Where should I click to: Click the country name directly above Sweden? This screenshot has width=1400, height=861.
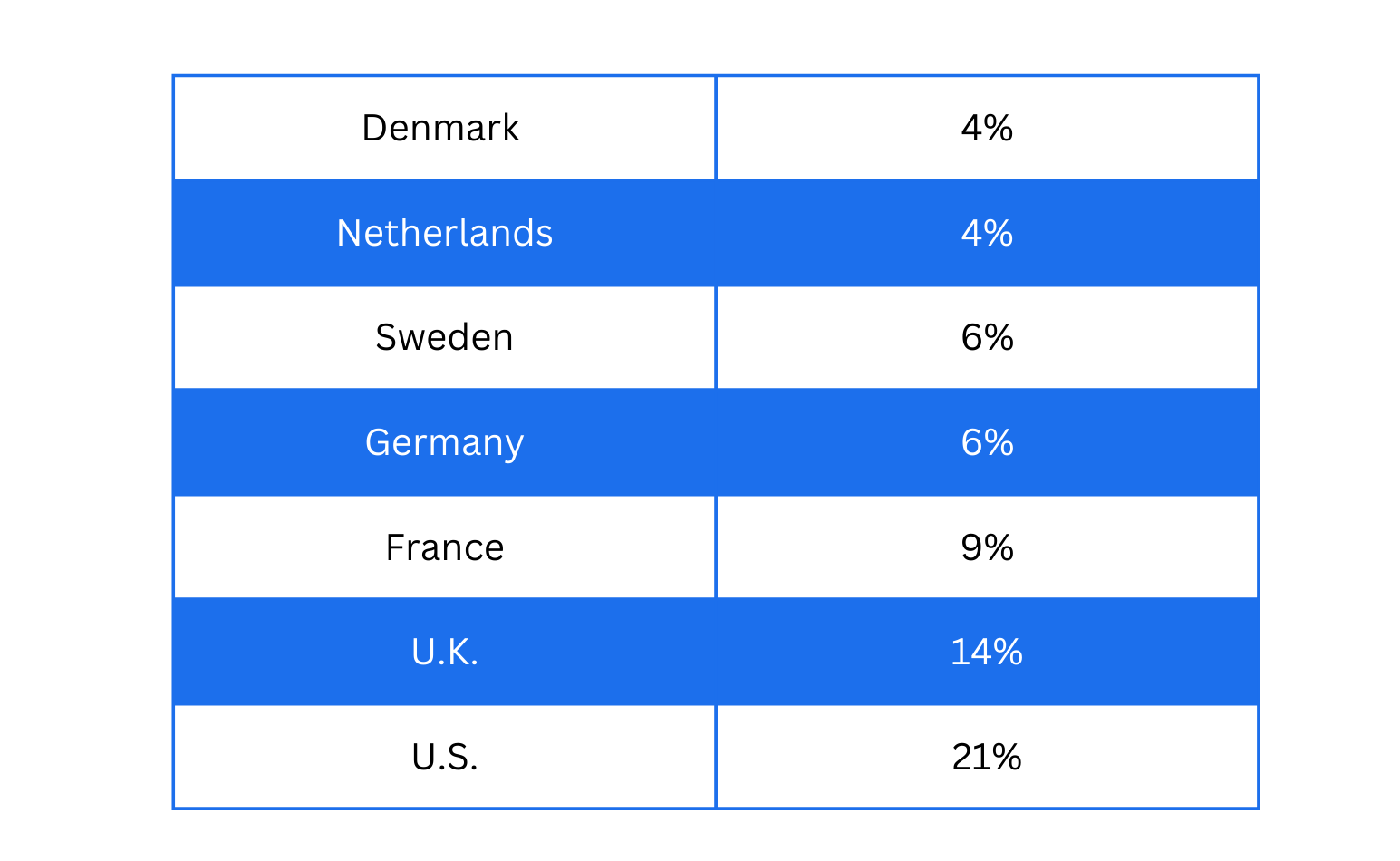click(x=444, y=233)
